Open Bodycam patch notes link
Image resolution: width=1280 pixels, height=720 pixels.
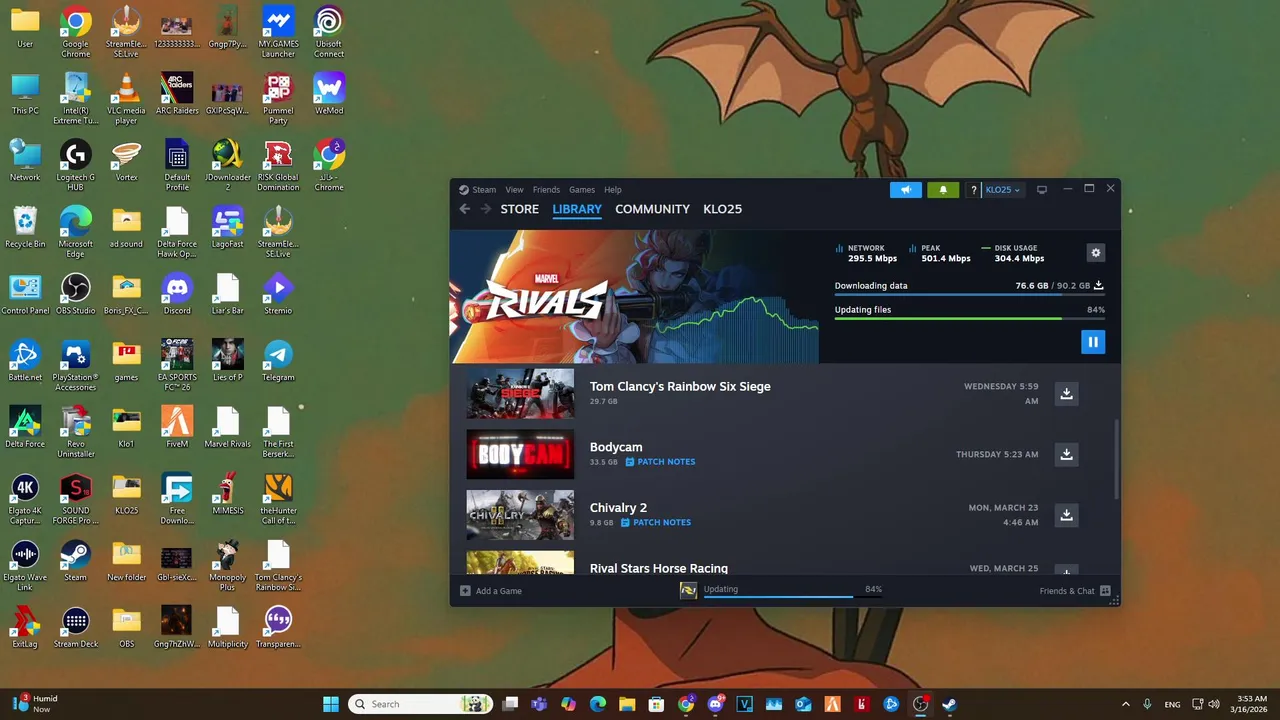tap(660, 462)
